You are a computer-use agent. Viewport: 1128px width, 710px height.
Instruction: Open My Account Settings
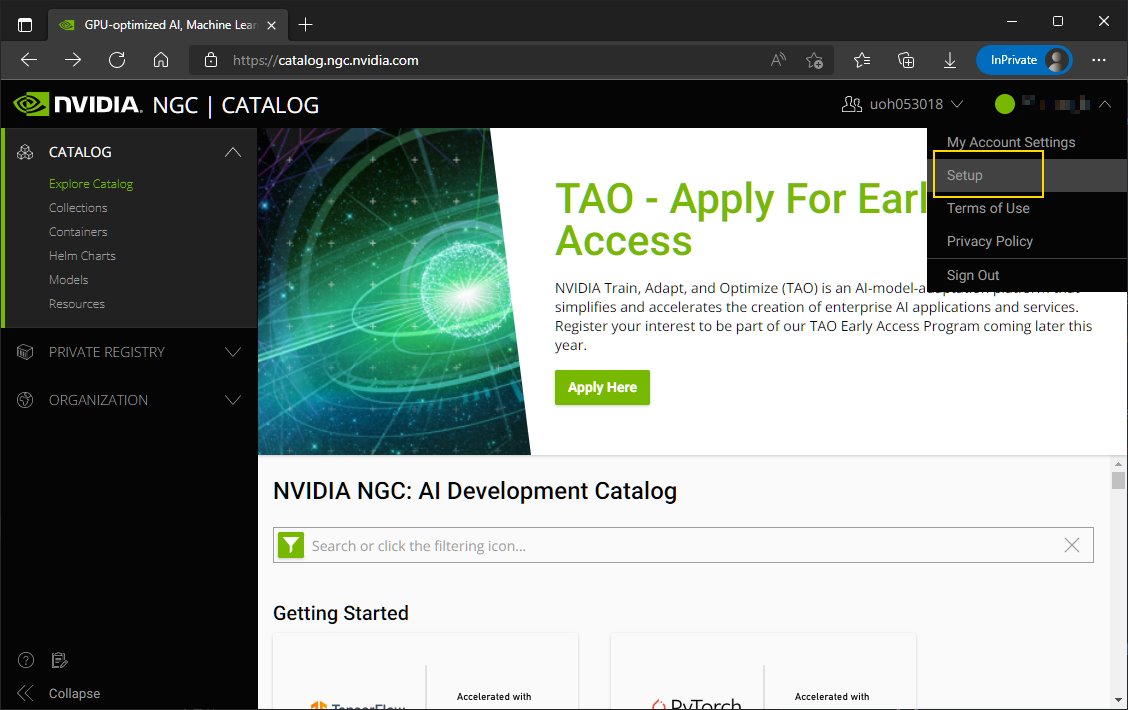pyautogui.click(x=1011, y=142)
